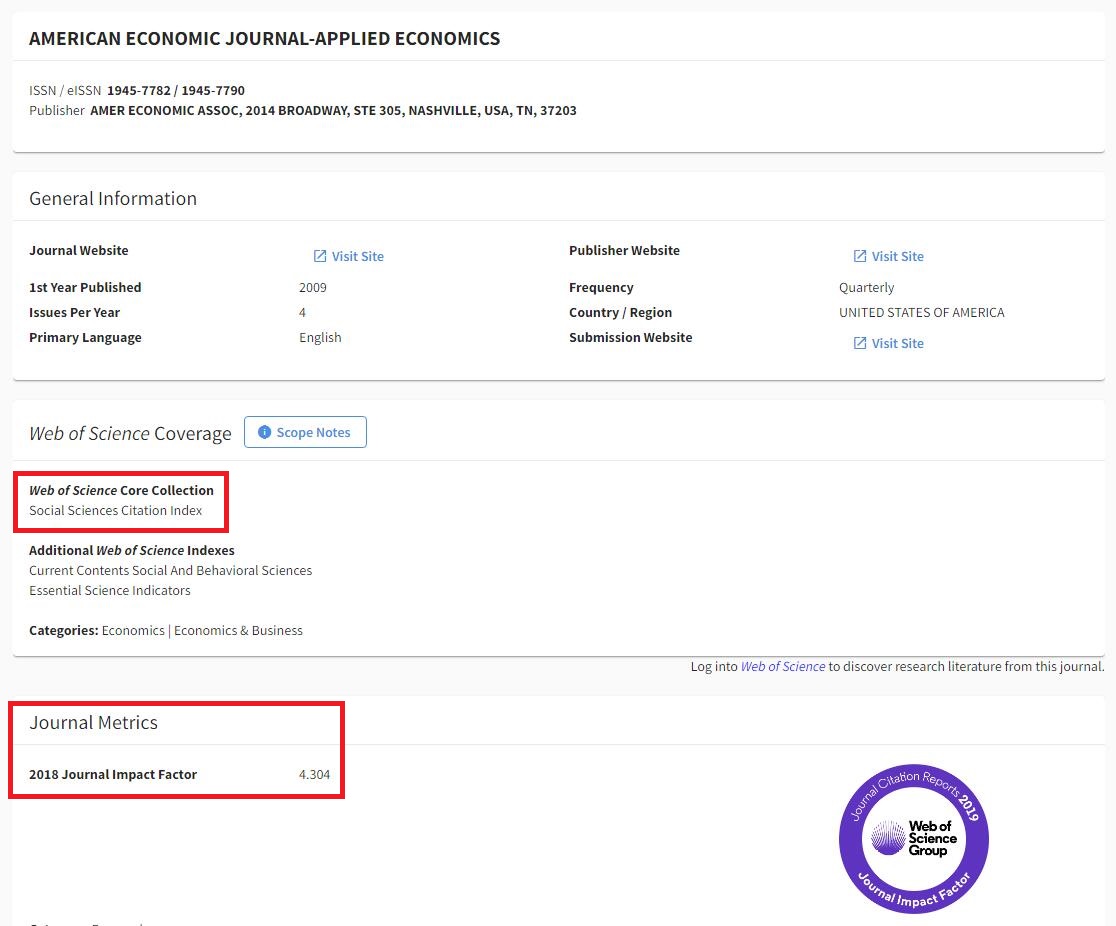Select the Economics & Business category
Image resolution: width=1116 pixels, height=926 pixels.
pyautogui.click(x=238, y=631)
